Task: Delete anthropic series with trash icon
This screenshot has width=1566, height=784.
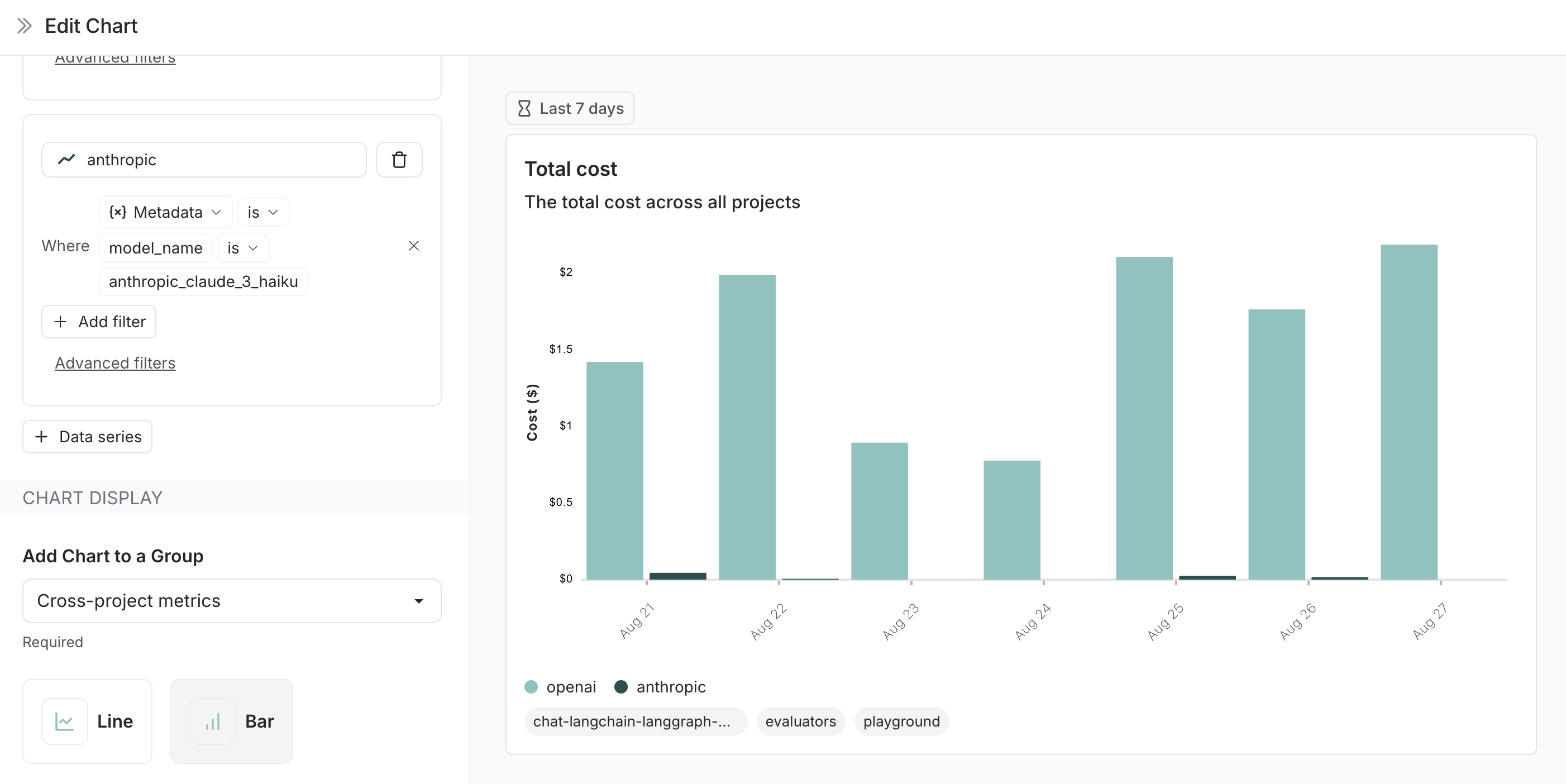Action: click(x=399, y=160)
